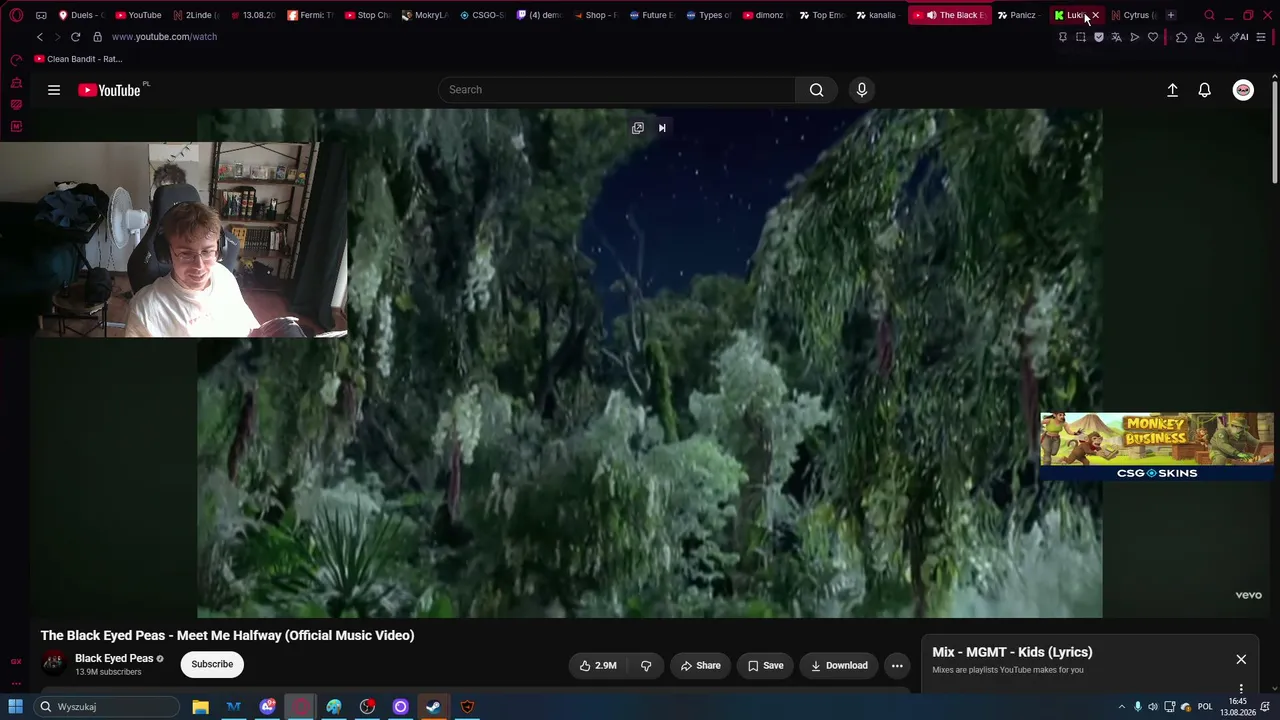This screenshot has width=1280, height=720.
Task: Open the YouTube account avatar menu
Action: [x=1243, y=90]
